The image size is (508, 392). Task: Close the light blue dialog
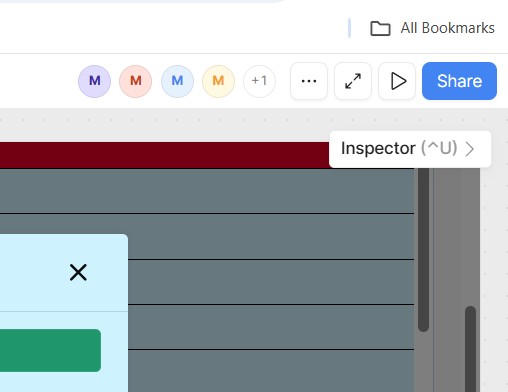(x=78, y=272)
